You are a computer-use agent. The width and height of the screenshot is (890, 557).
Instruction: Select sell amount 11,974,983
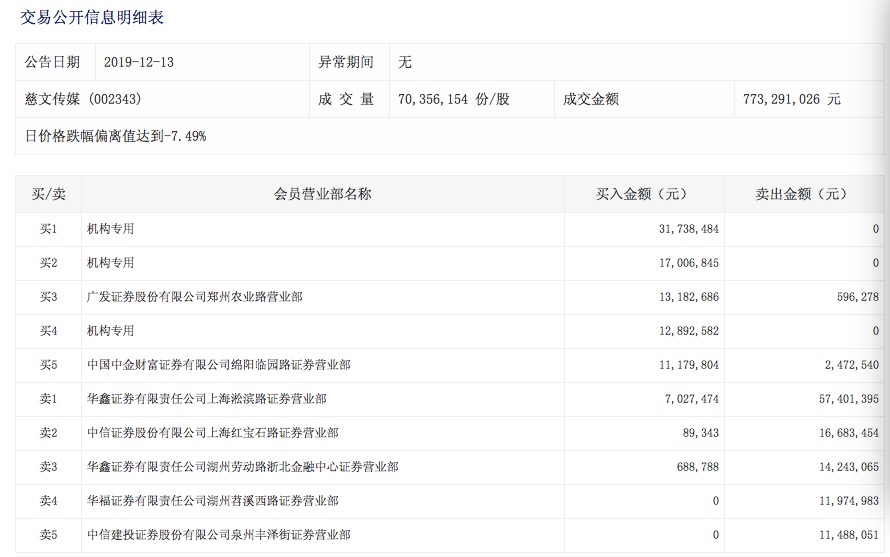coord(849,501)
